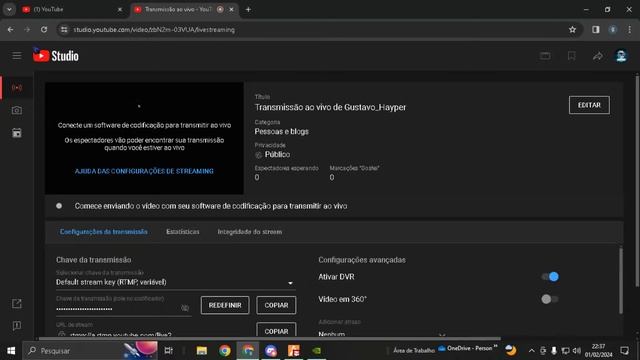Open the NVIDIA app on the taskbar
This screenshot has width=640, height=360.
click(x=316, y=351)
